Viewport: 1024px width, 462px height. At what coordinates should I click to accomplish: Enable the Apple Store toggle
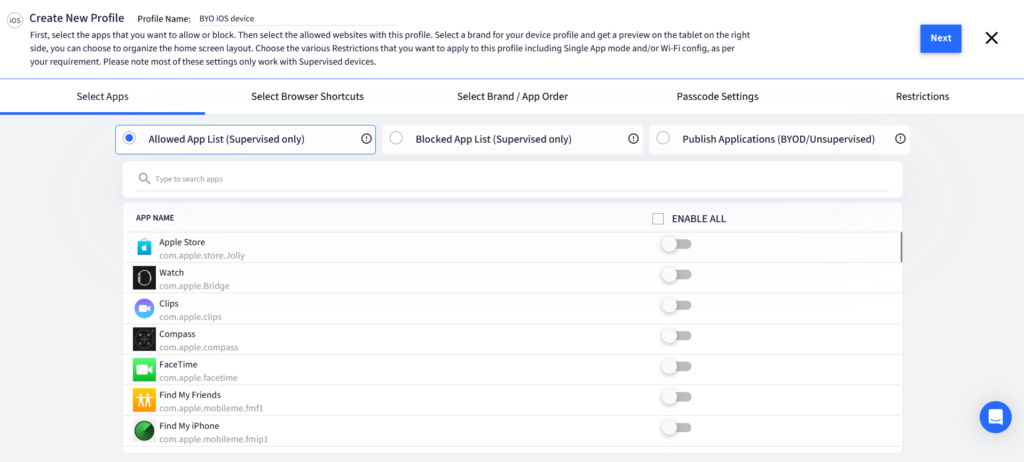click(676, 244)
